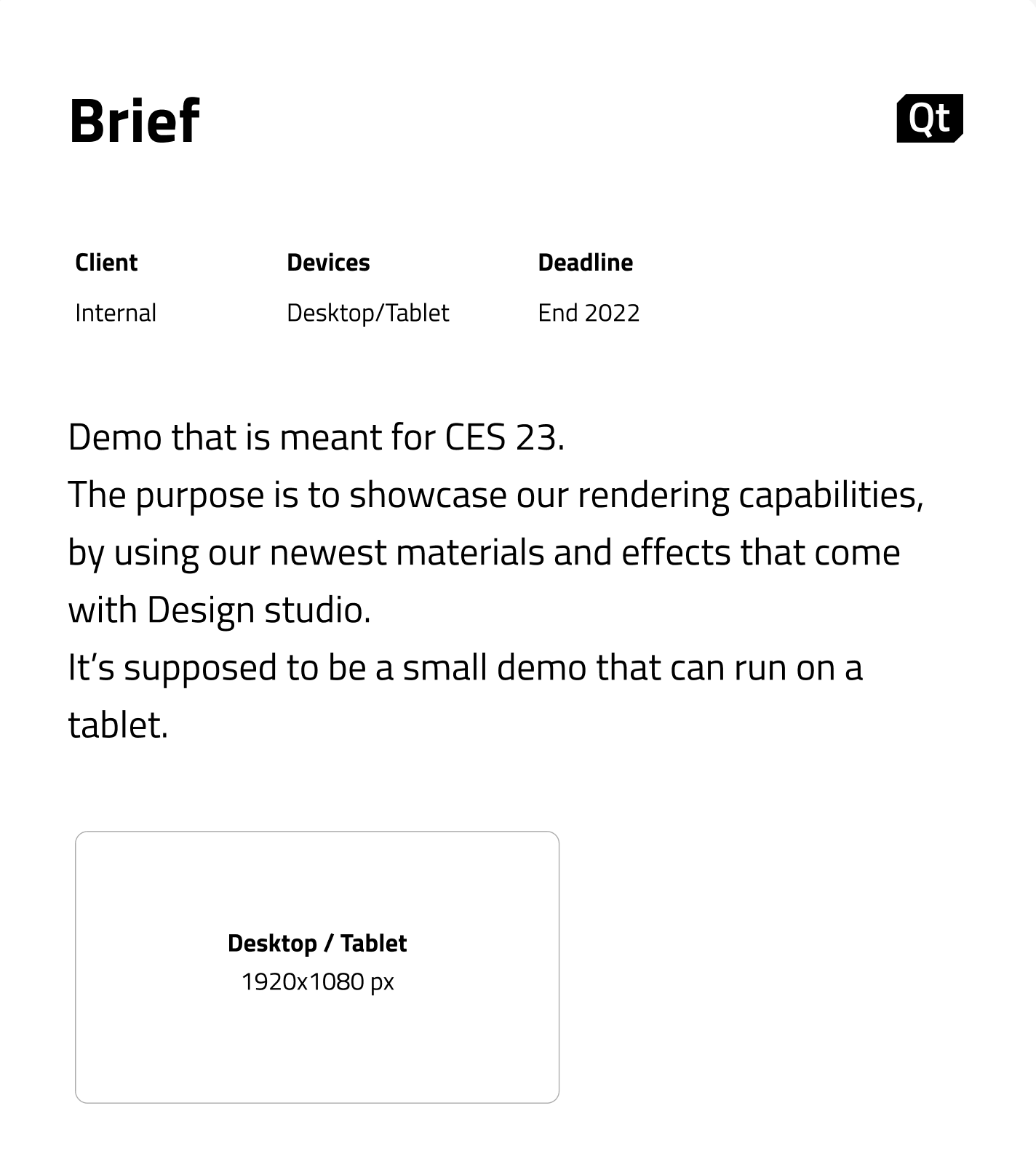Click the Qt logo icon
1036x1175 pixels.
point(930,118)
